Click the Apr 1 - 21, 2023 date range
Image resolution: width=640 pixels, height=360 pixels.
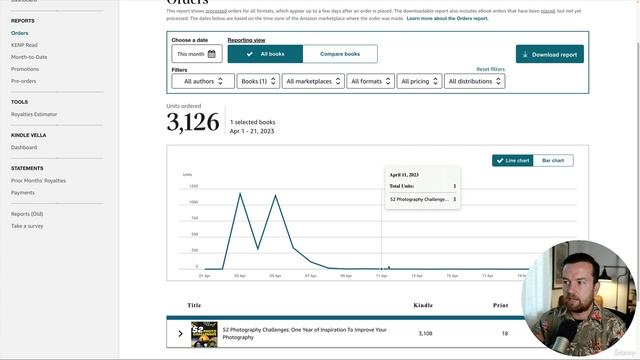click(252, 131)
